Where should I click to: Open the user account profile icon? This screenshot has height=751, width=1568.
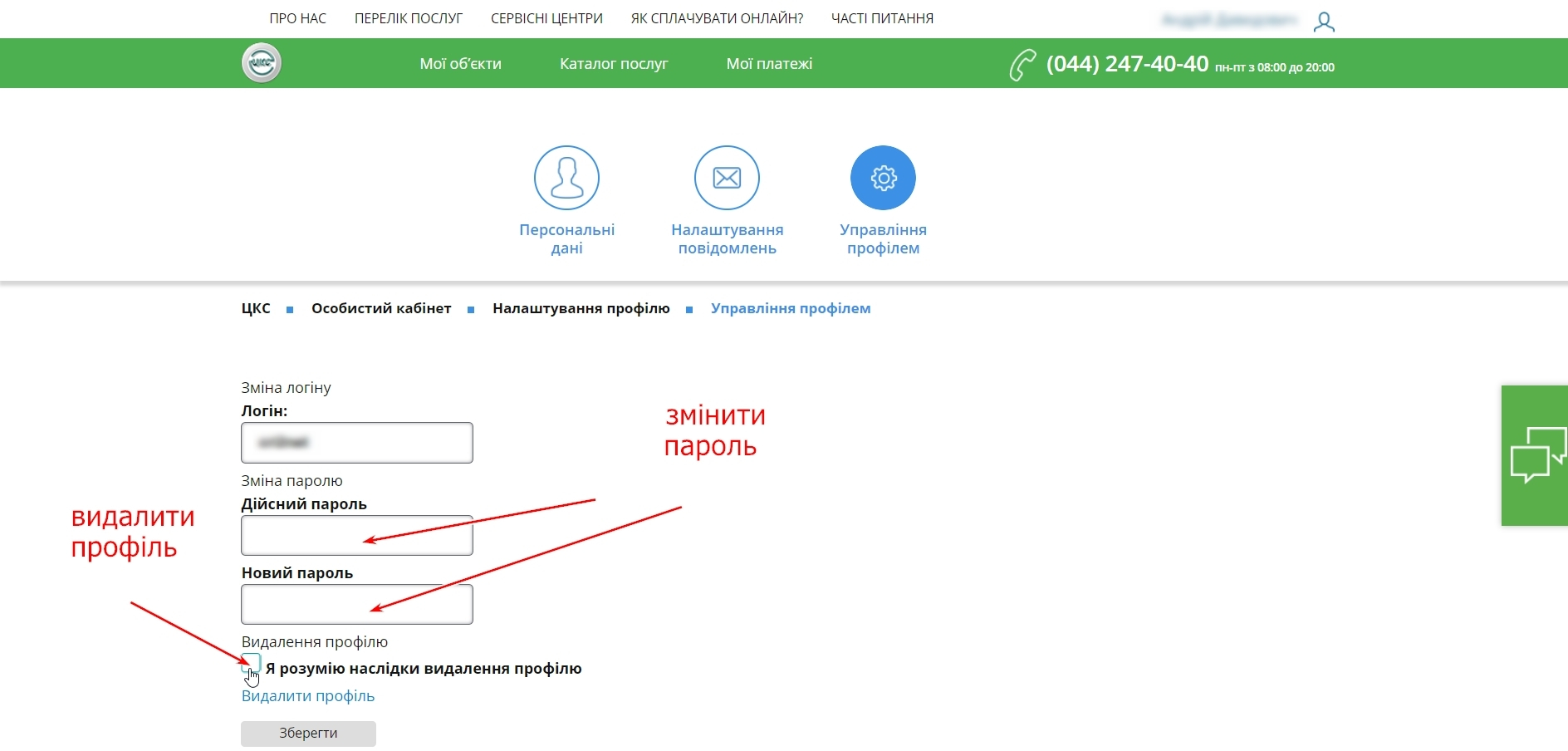click(x=1324, y=22)
